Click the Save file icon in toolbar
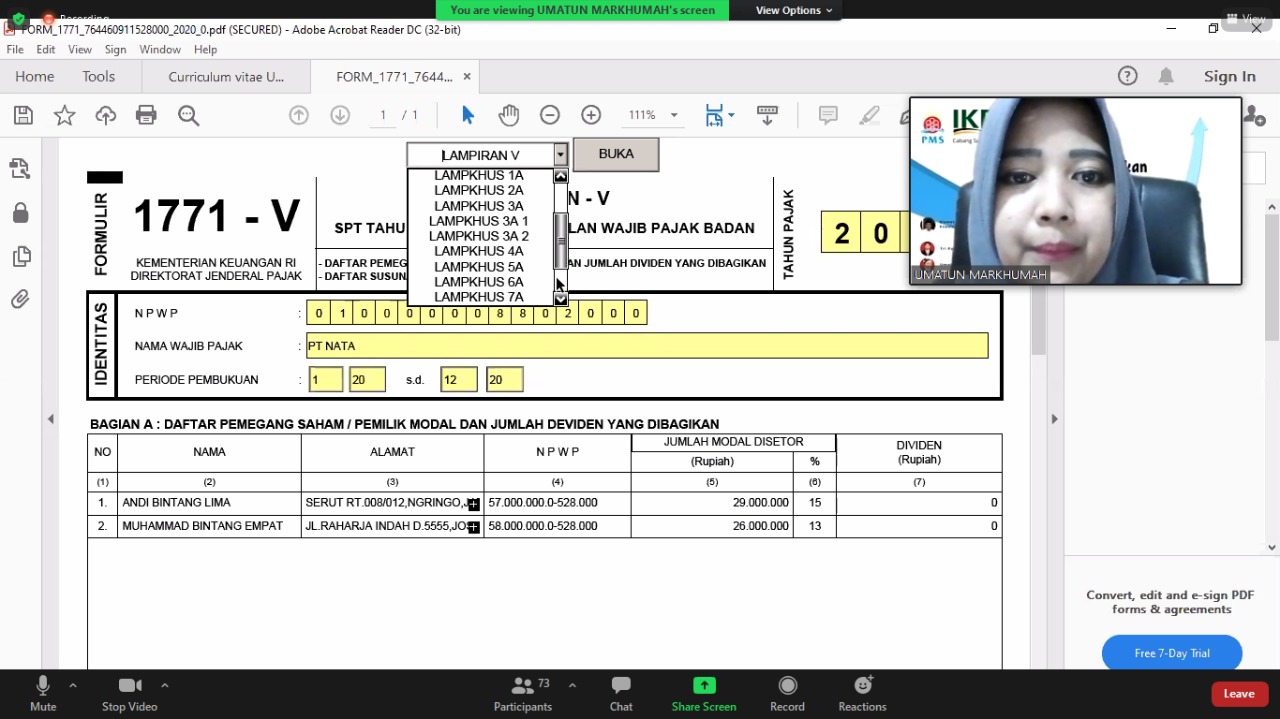1280x719 pixels. coord(23,115)
